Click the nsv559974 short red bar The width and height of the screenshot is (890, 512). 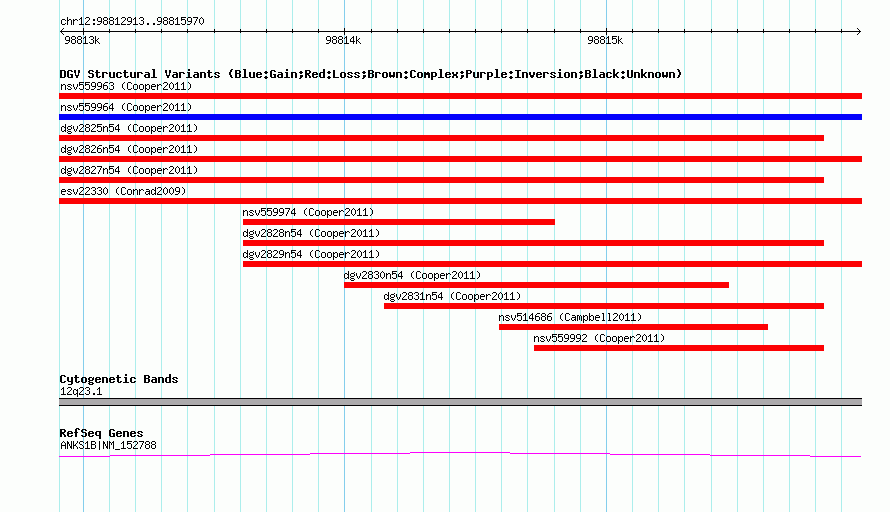click(398, 222)
